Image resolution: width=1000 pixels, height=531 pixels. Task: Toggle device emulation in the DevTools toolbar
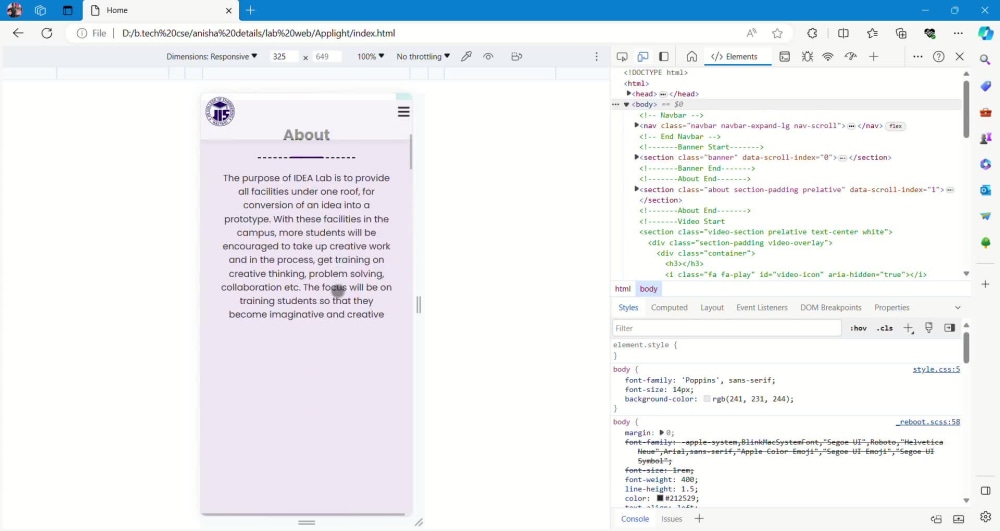(643, 57)
